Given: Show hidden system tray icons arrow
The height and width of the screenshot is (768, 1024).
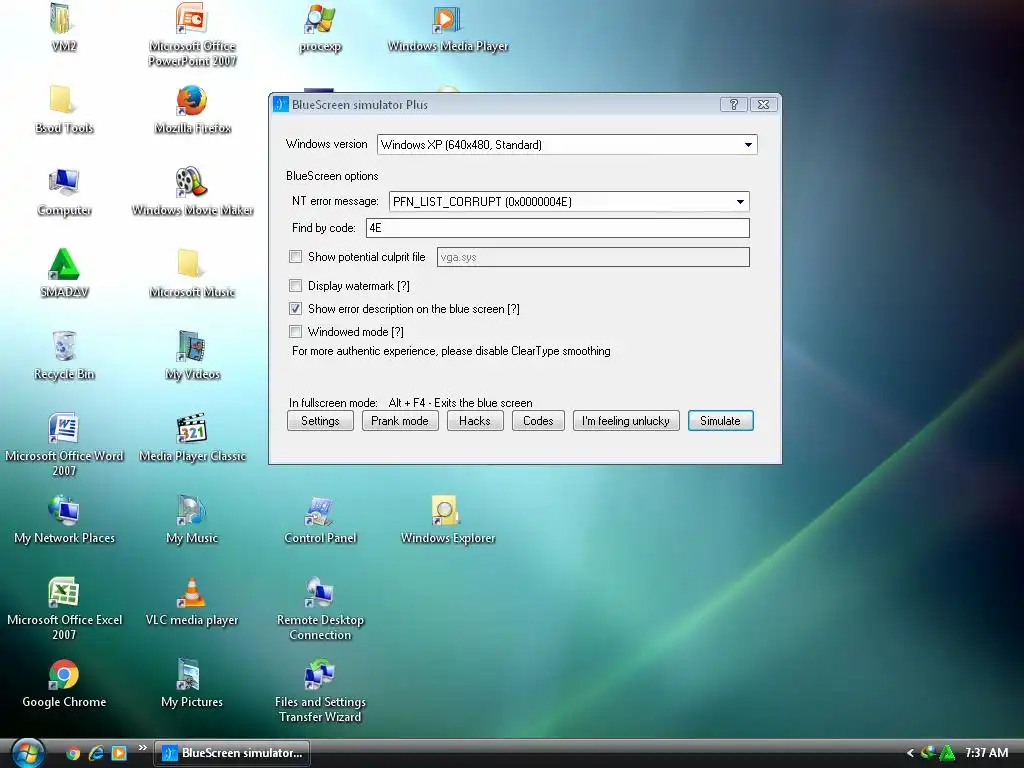Looking at the screenshot, I should [x=910, y=753].
